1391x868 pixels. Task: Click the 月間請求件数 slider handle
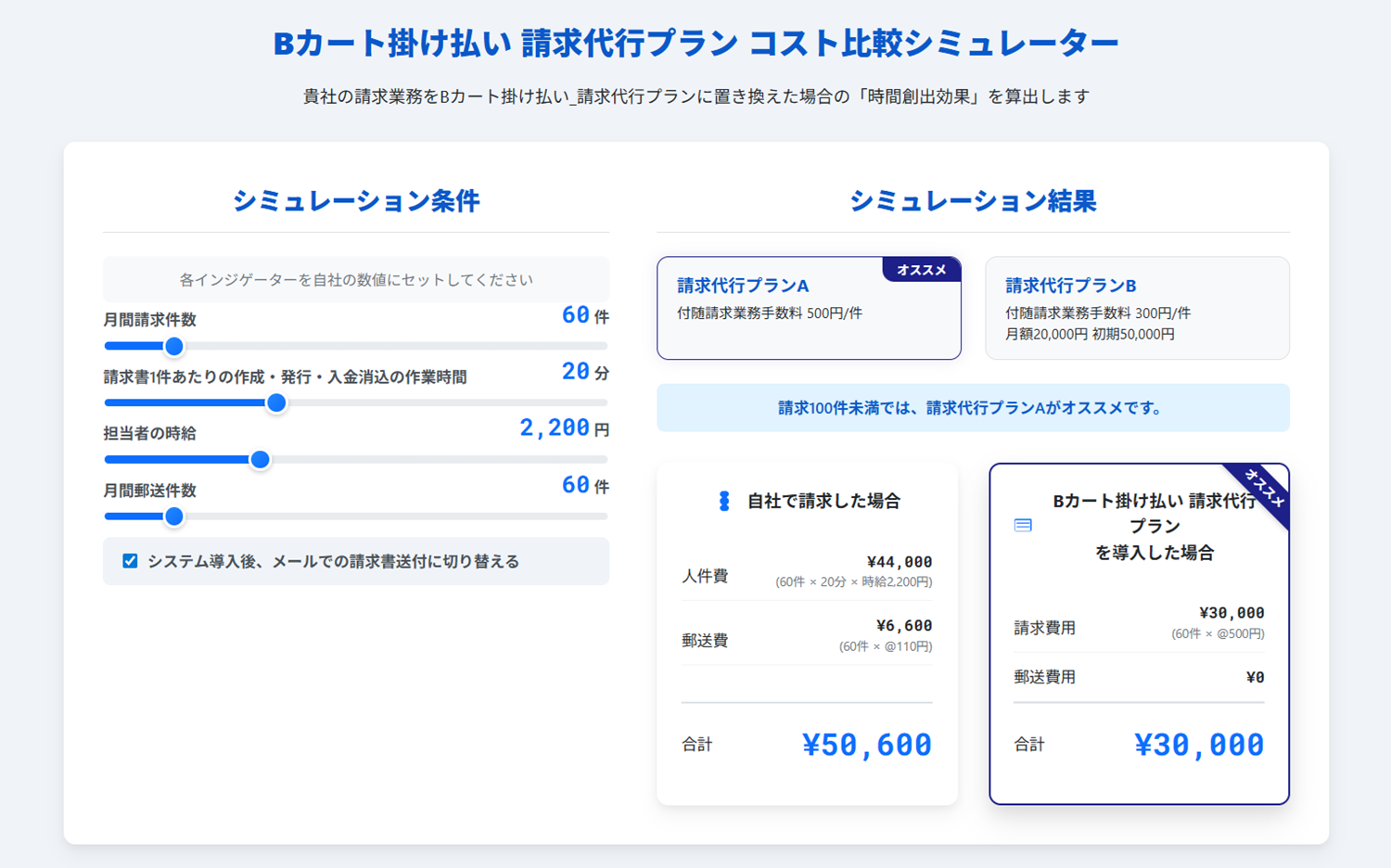coord(173,347)
